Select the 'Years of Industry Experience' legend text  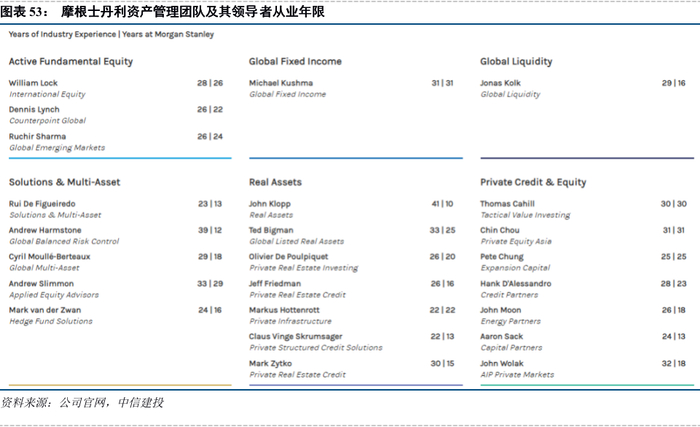[x=62, y=34]
